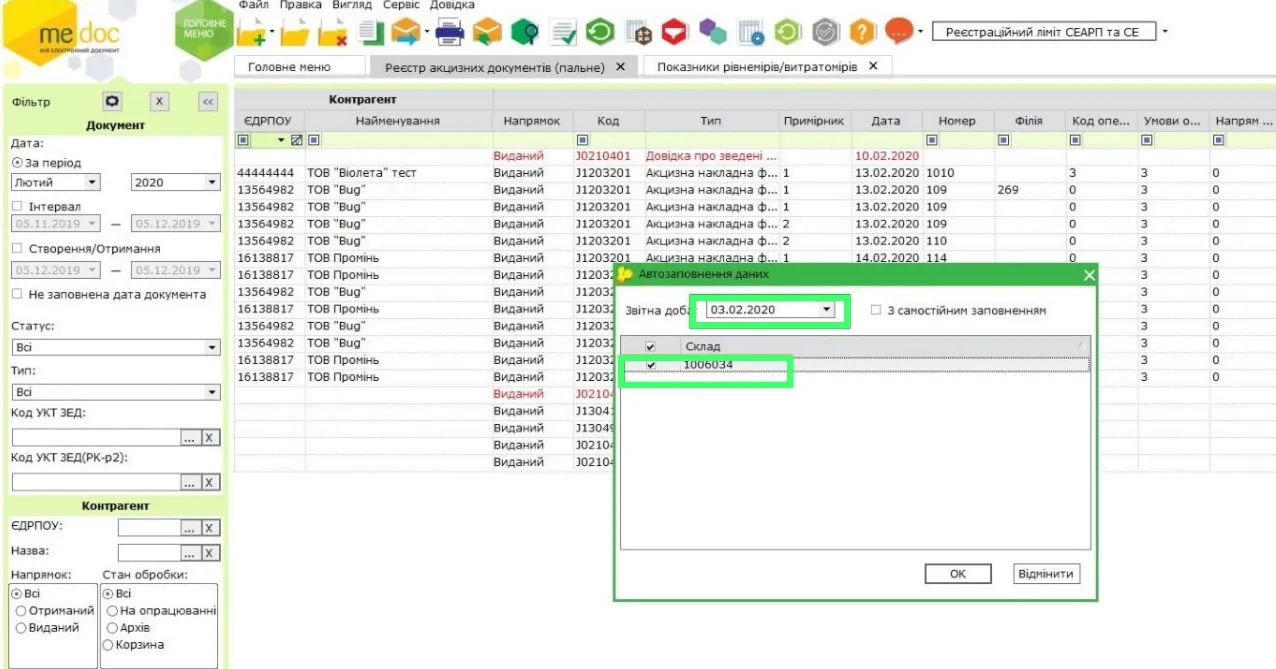Click the delete document folder icon
This screenshot has height=669, width=1276.
[333, 34]
